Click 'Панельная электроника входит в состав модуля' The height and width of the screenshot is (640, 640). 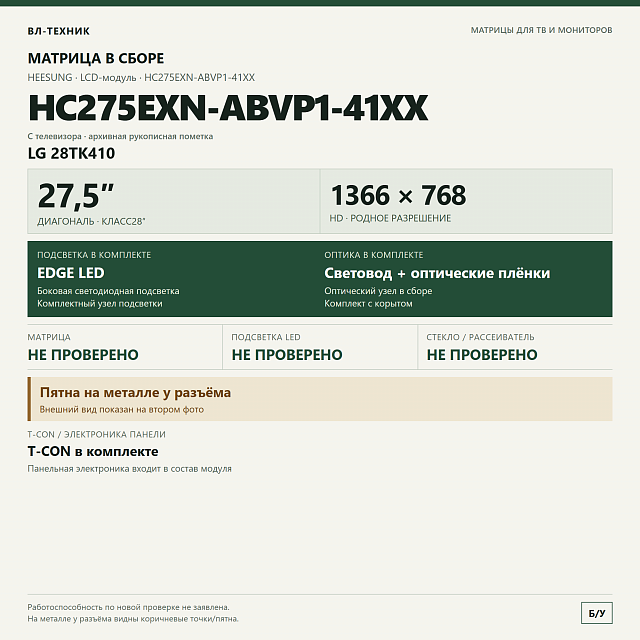click(x=129, y=469)
